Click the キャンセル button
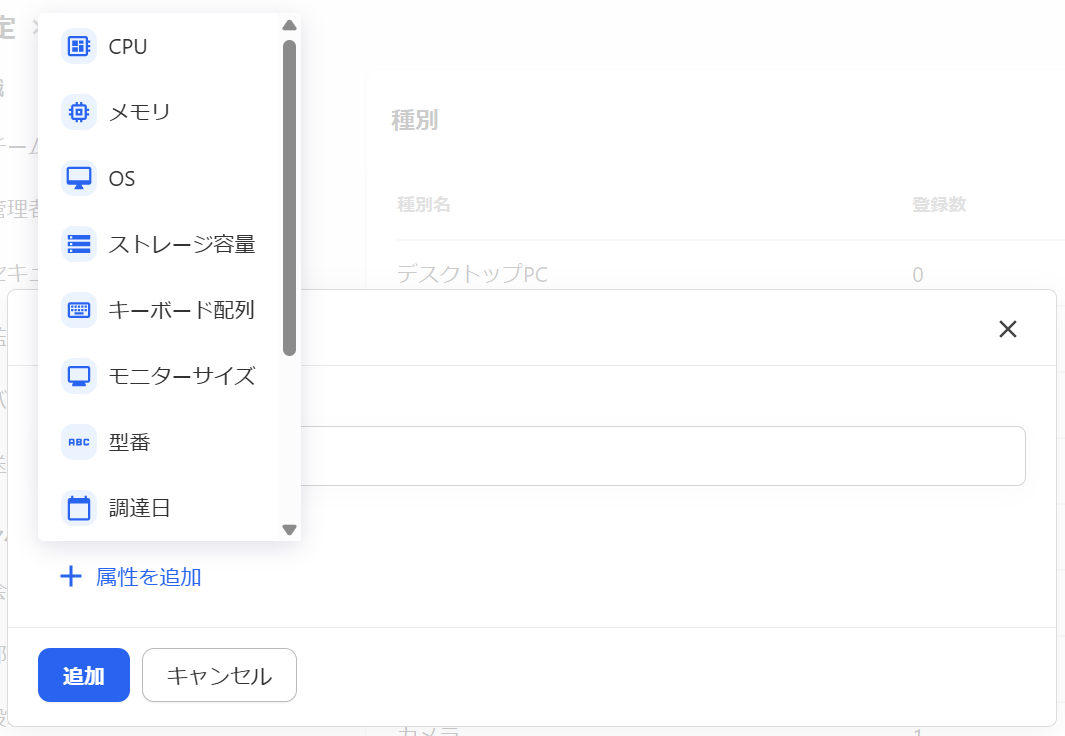 pos(219,675)
